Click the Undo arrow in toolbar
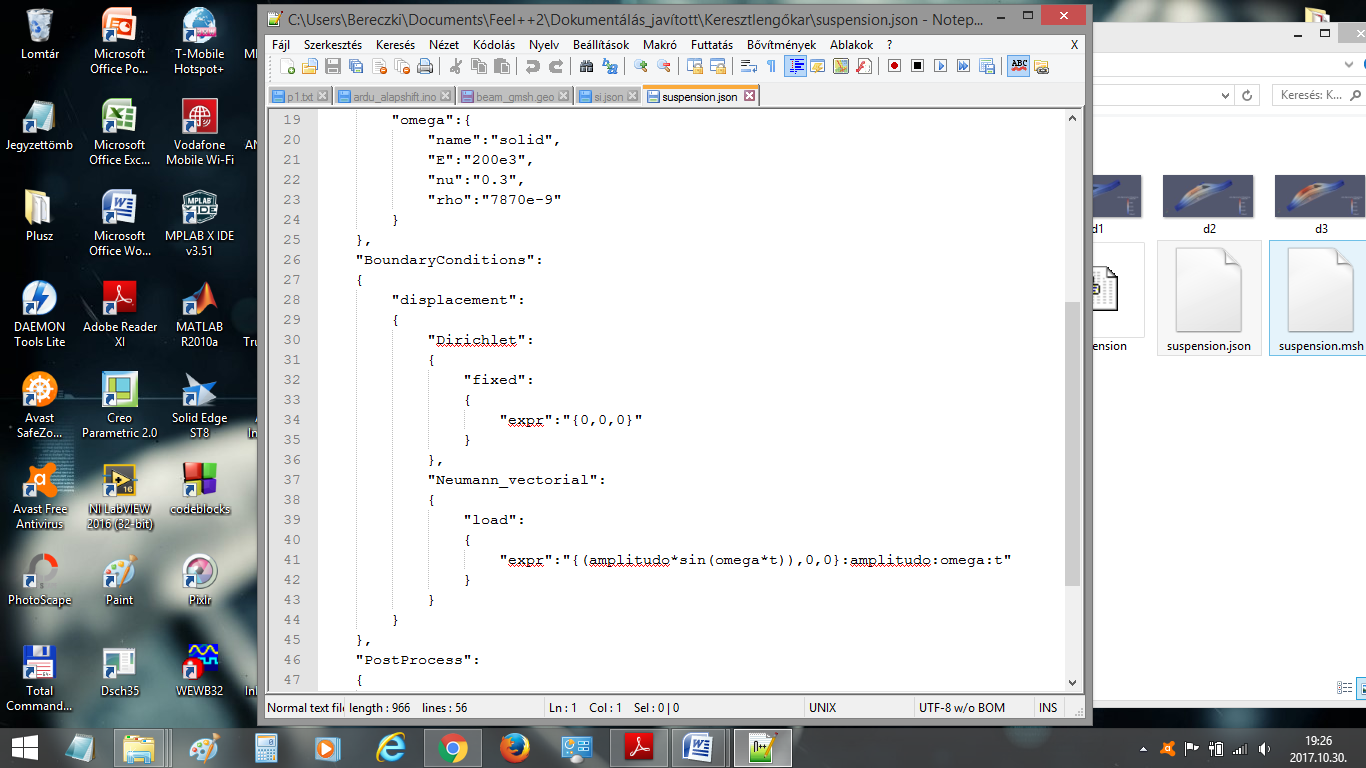This screenshot has width=1366, height=768. [532, 67]
